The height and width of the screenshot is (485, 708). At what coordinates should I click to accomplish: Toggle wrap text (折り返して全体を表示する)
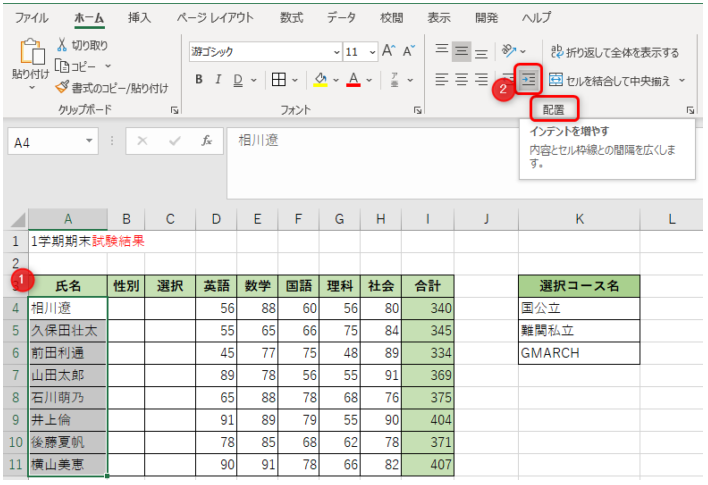coord(613,52)
